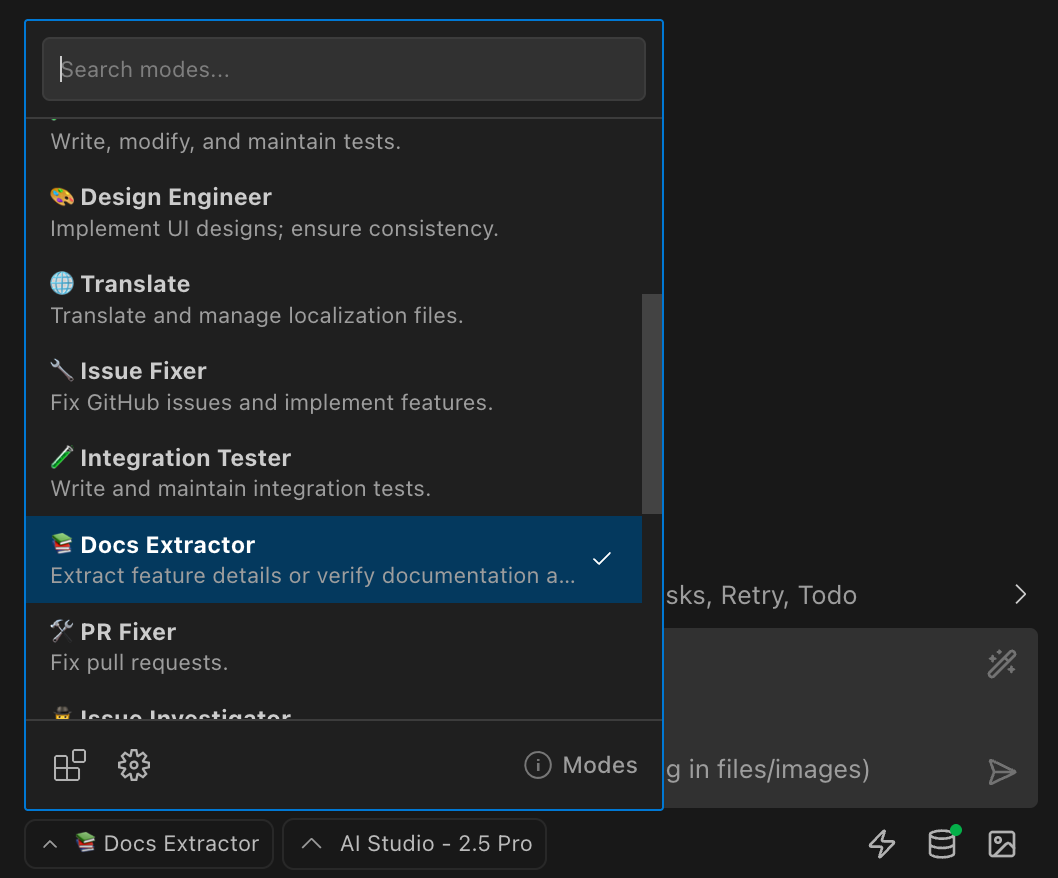
Task: Open mode settings with the gear icon
Action: tap(133, 765)
